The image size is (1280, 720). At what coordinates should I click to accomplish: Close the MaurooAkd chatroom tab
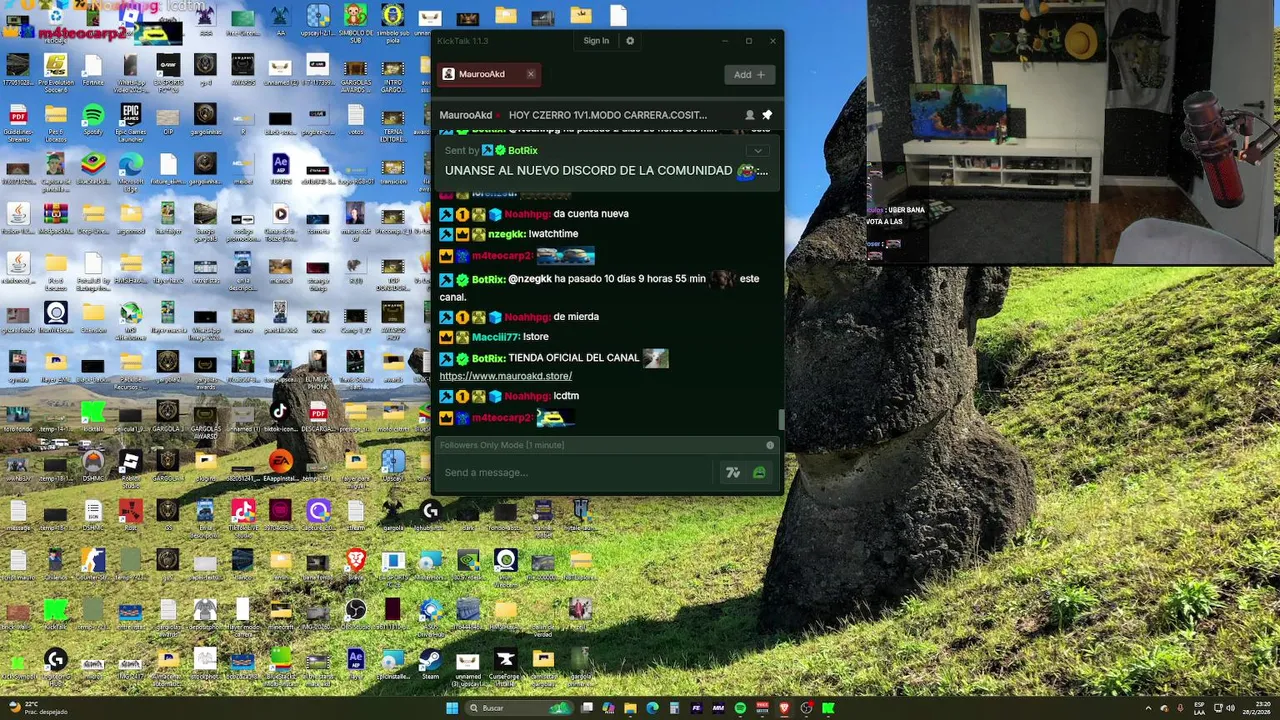click(531, 74)
